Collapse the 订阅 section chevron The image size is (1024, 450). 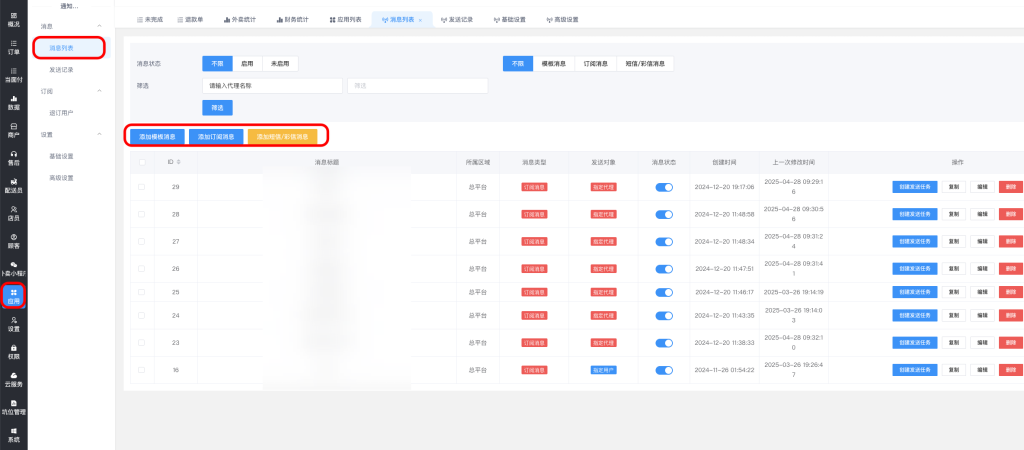pyautogui.click(x=99, y=91)
